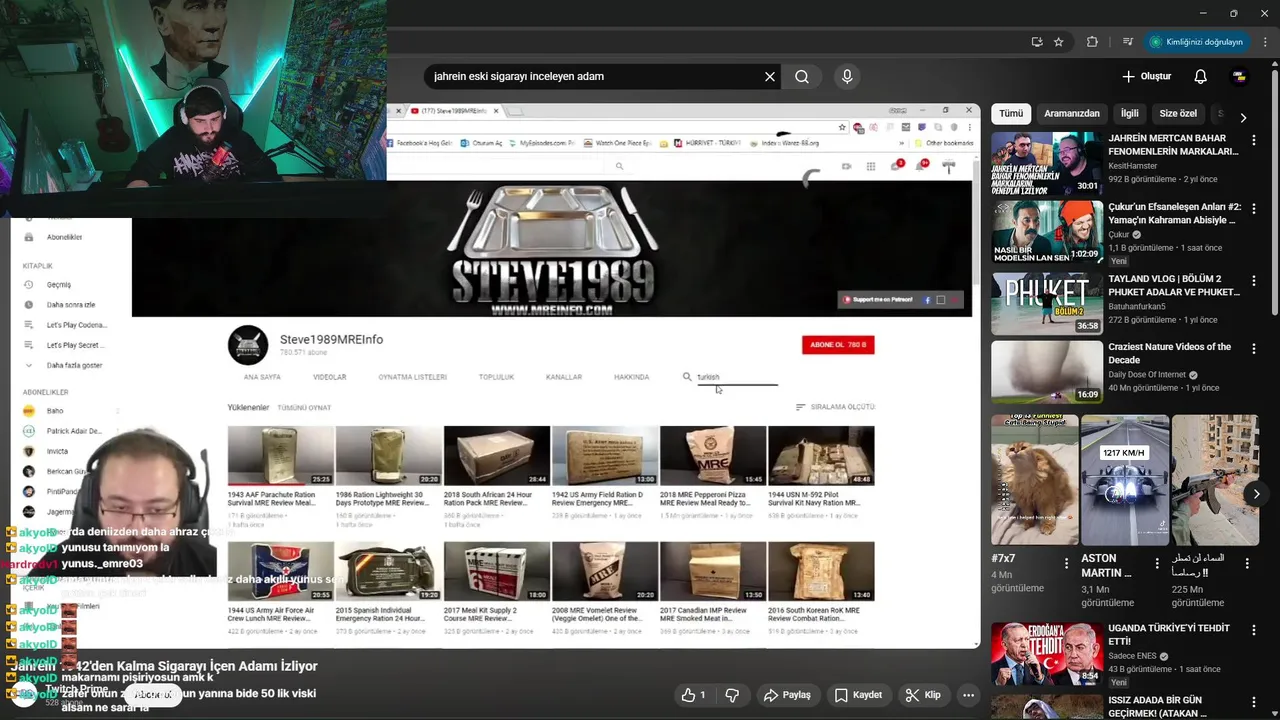Open the UGANDA TÜRKİYE'Yİ TEHDİT thumbnail
Viewport: 1280px width, 720px height.
pos(1046,654)
